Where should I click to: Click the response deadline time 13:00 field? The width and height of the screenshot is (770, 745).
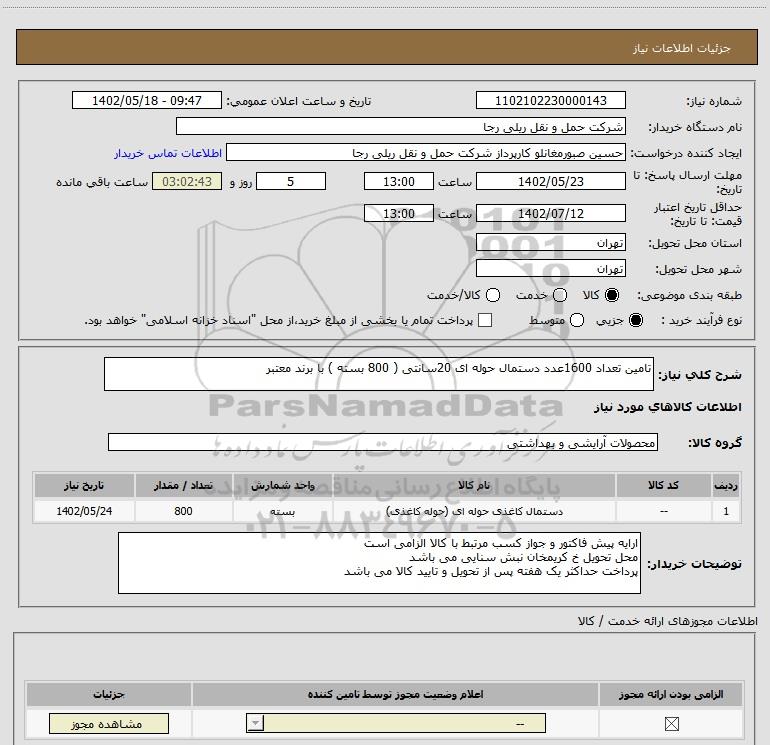[x=399, y=181]
